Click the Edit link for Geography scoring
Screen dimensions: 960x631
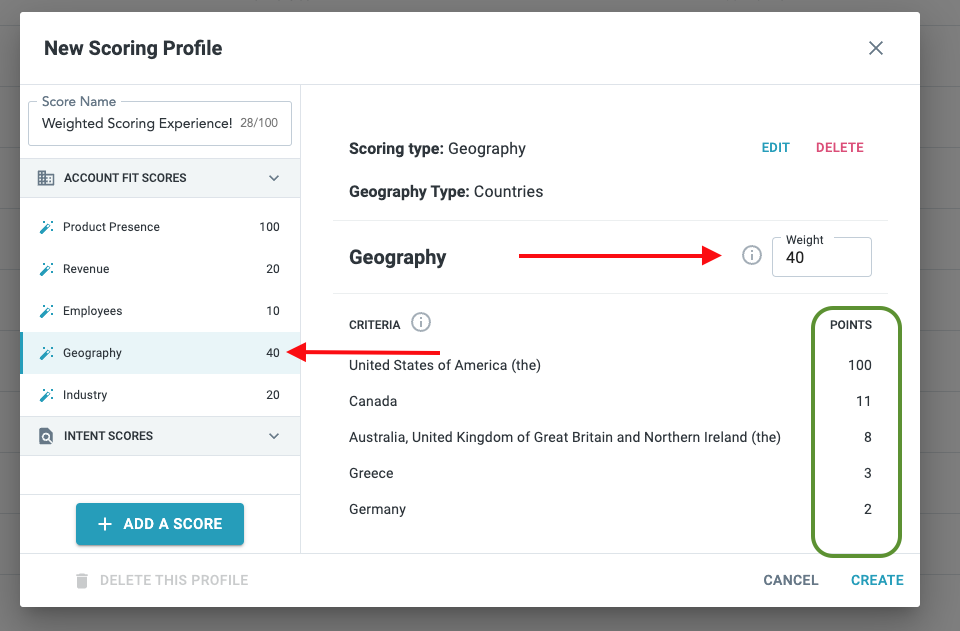tap(776, 148)
